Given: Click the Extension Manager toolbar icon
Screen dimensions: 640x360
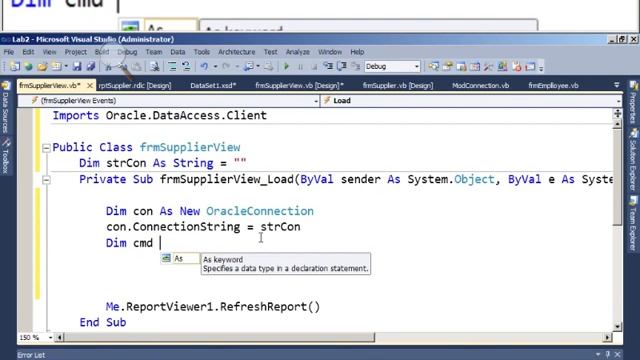Looking at the screenshot, I should tap(502, 66).
